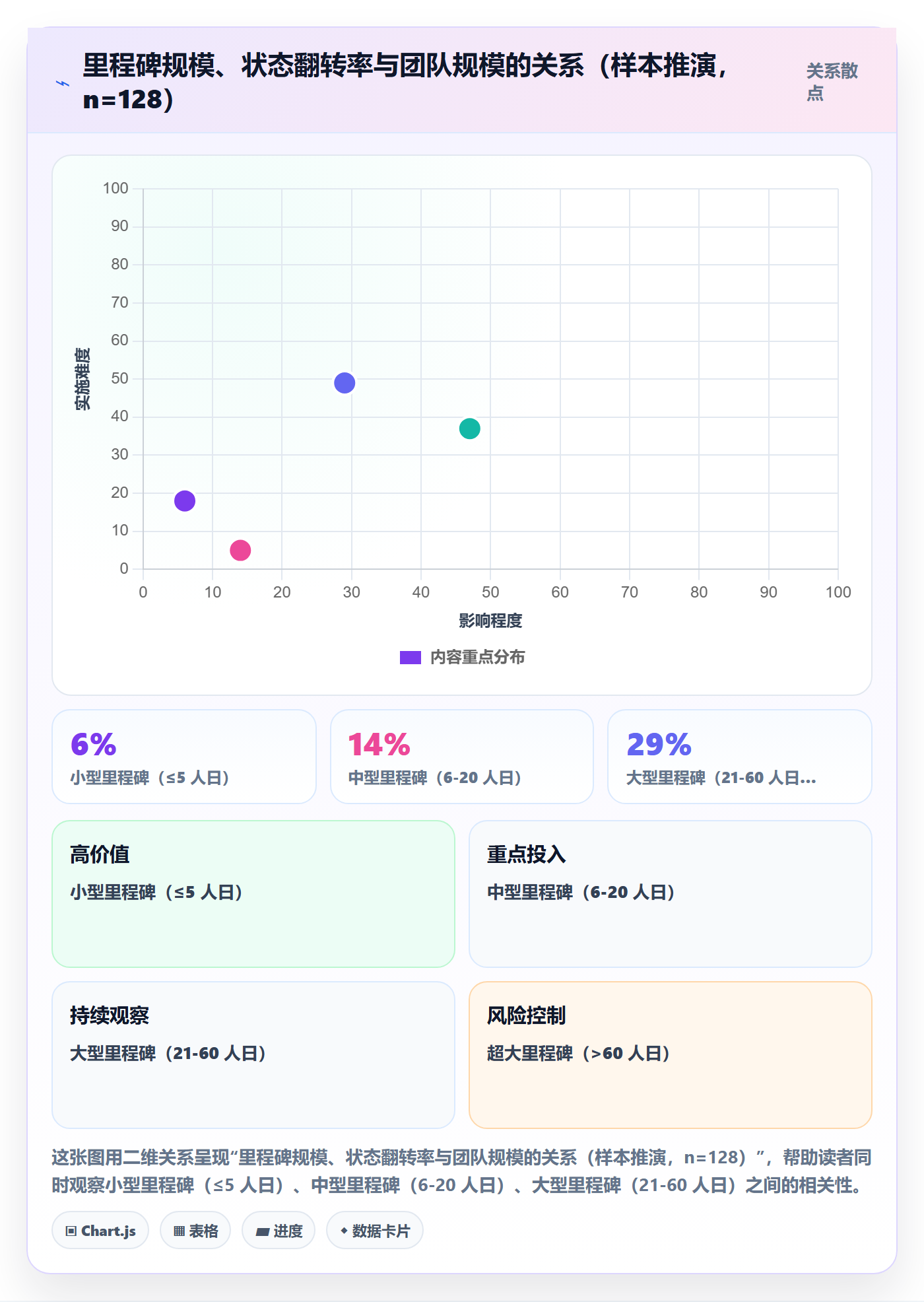The width and height of the screenshot is (924, 1302).
Task: Click the label 大型里程碑 under the 29% figure
Action: pyautogui.click(x=721, y=778)
